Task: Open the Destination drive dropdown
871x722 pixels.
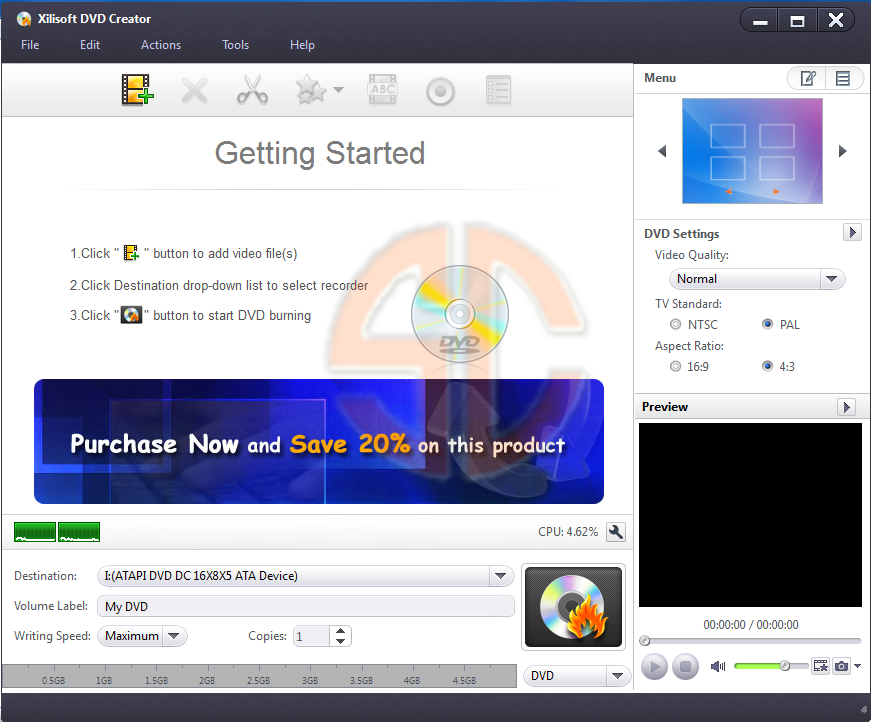Action: (500, 576)
